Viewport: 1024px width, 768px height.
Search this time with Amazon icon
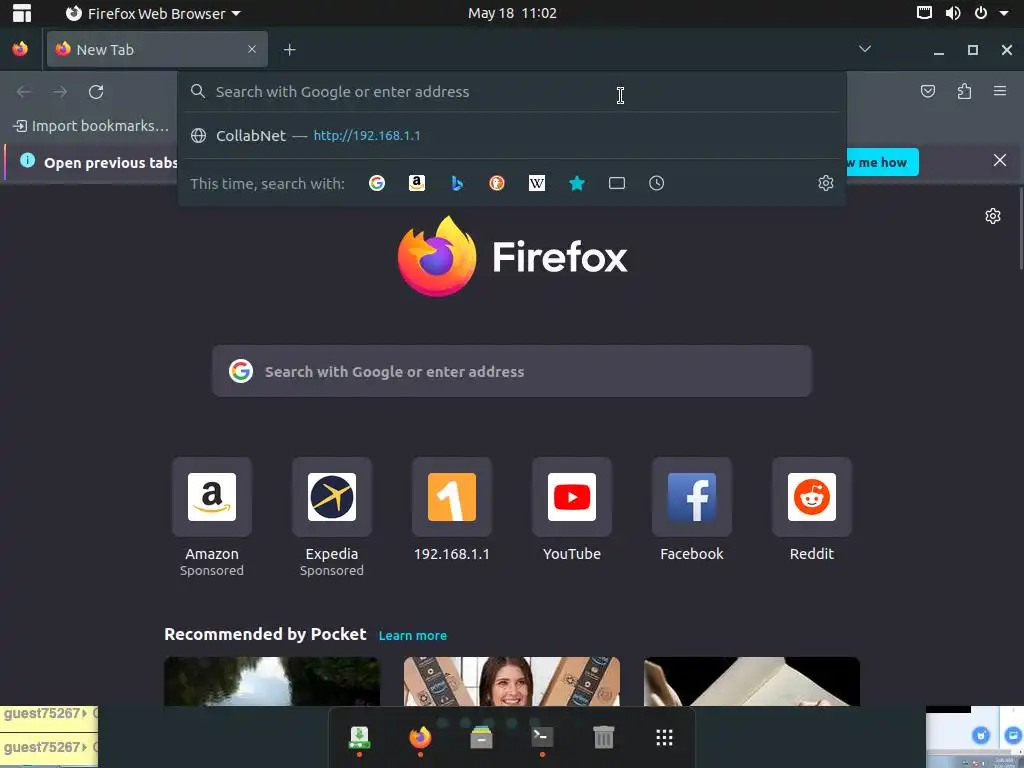[x=417, y=184]
